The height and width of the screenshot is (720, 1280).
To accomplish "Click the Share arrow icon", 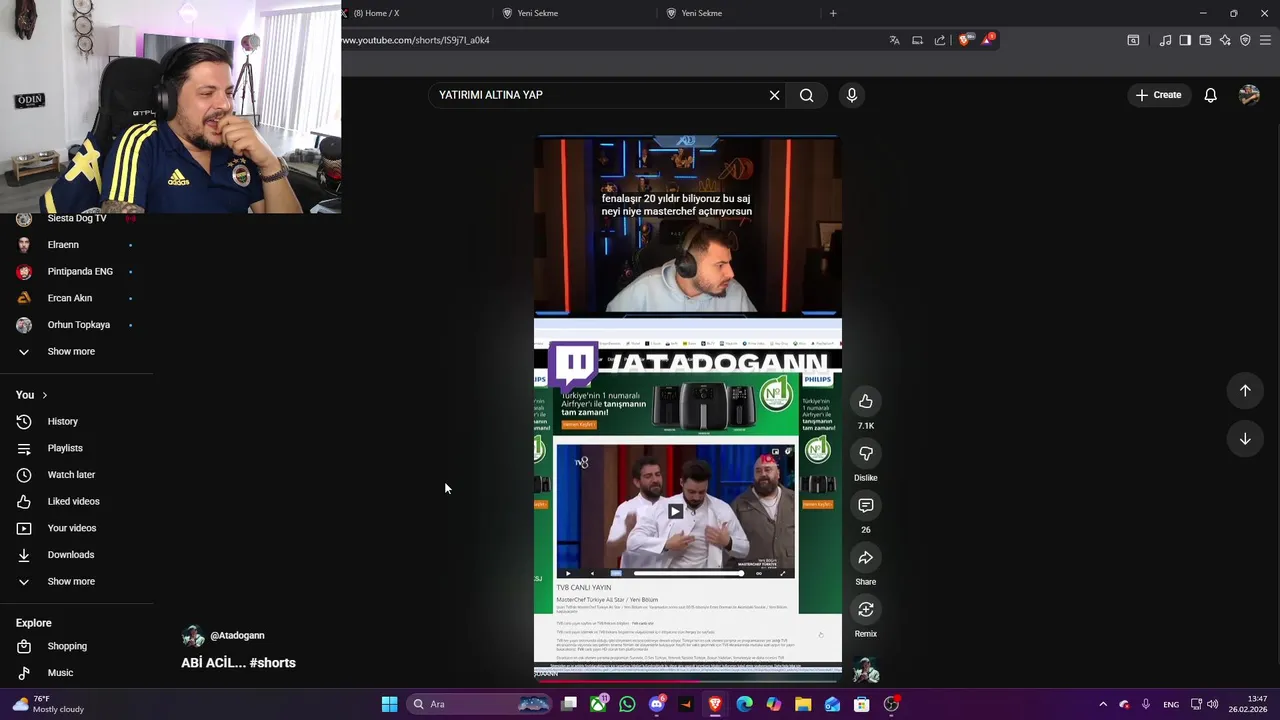I will [866, 557].
